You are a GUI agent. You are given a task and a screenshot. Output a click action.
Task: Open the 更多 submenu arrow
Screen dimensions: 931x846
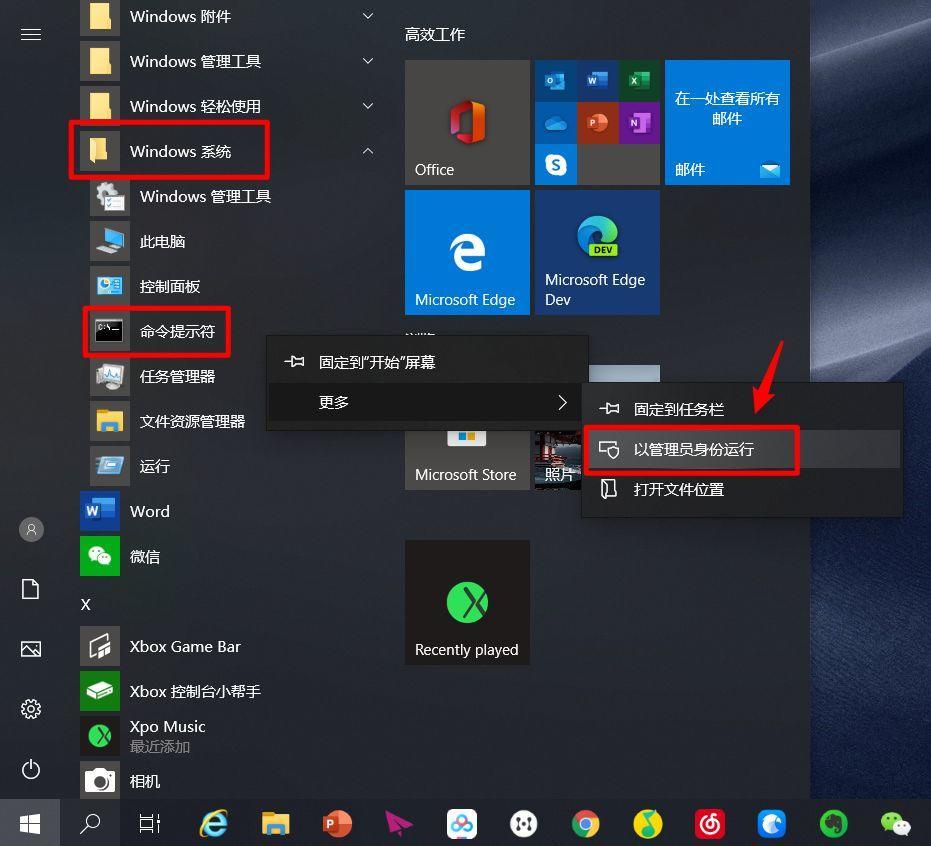point(562,403)
